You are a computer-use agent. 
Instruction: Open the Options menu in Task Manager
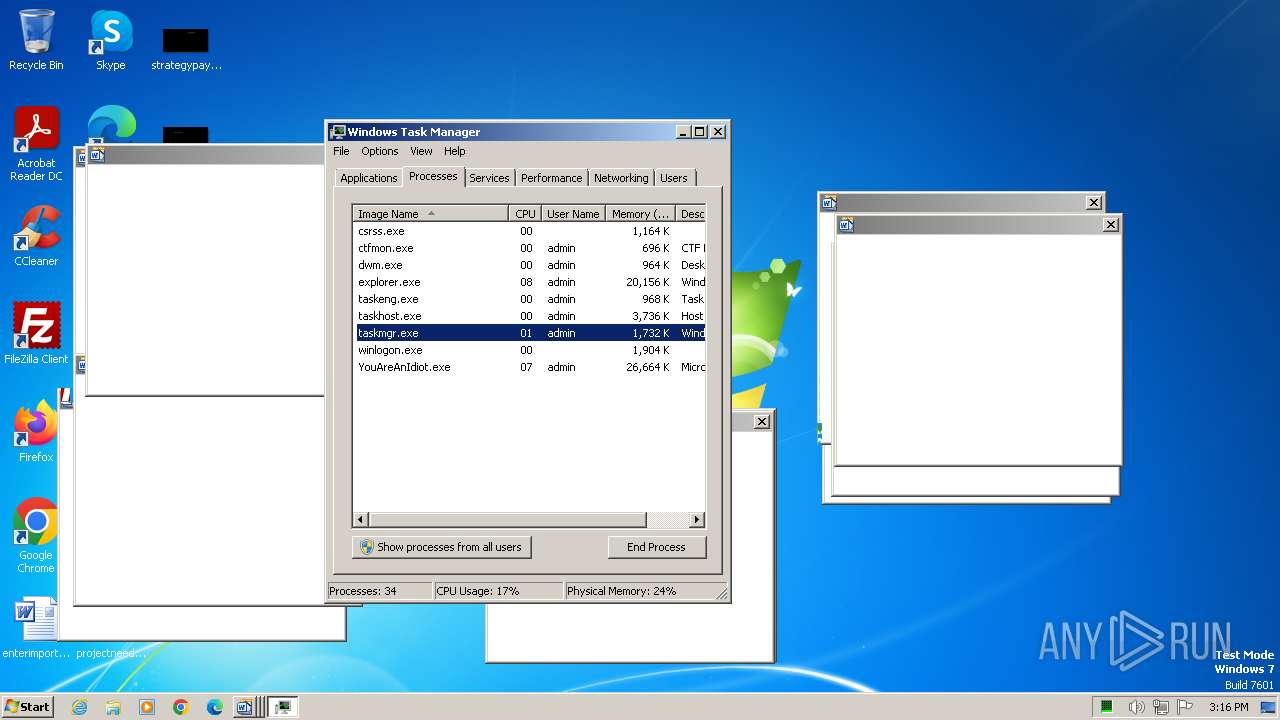pyautogui.click(x=380, y=151)
